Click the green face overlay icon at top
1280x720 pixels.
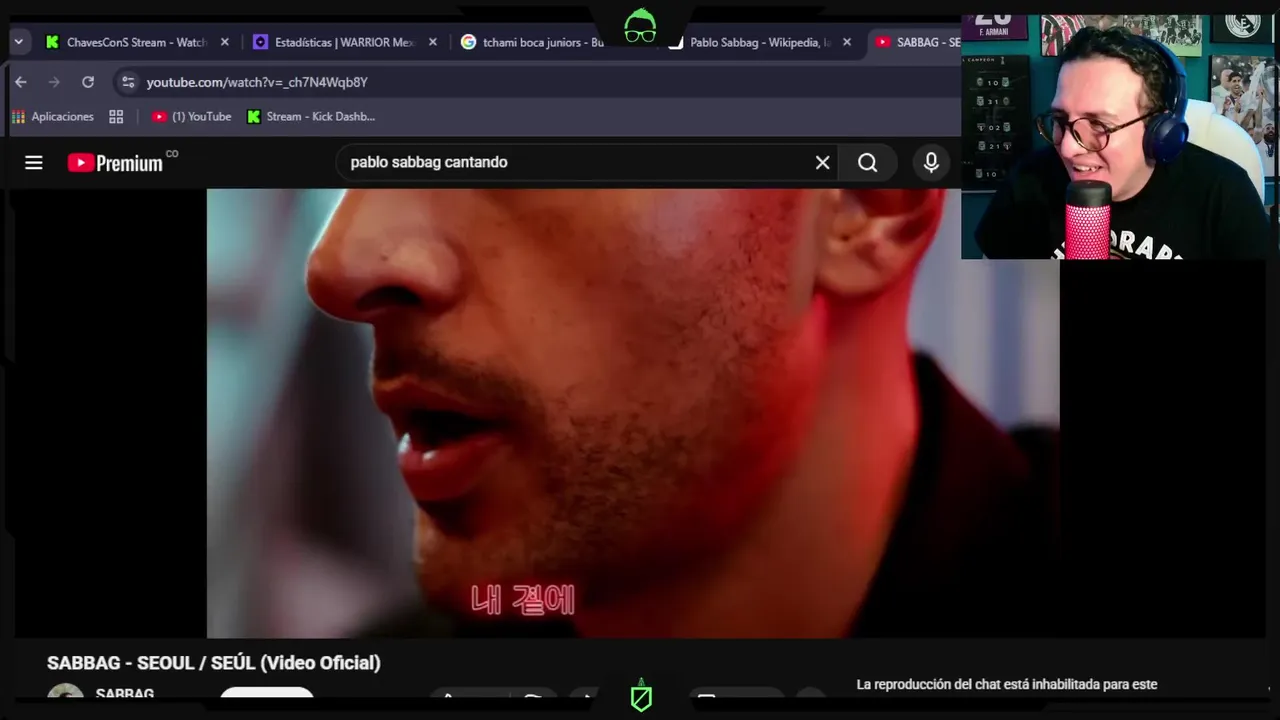point(640,26)
